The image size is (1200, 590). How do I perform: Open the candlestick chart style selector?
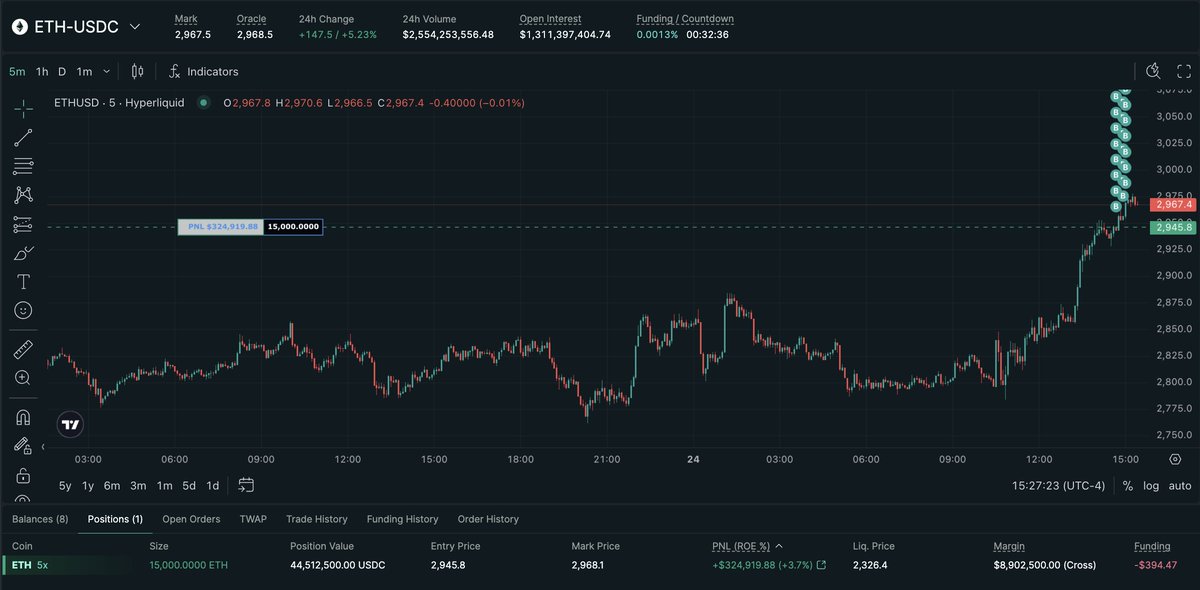[138, 72]
